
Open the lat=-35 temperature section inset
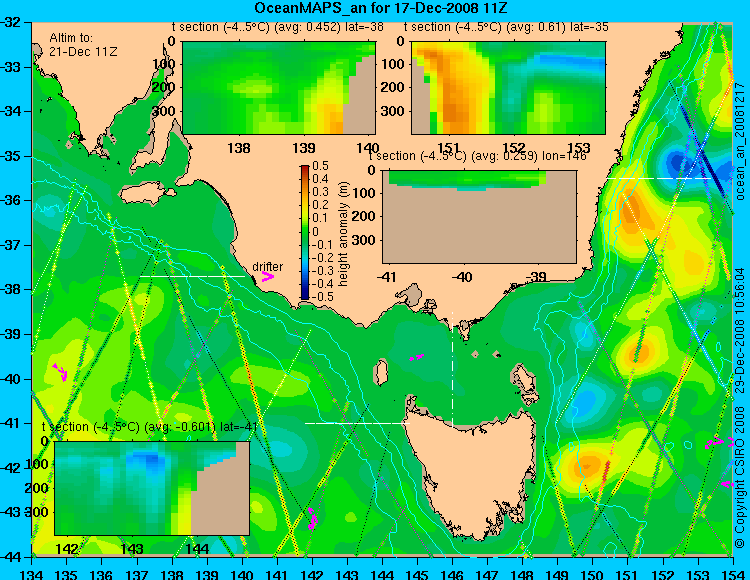coord(508,88)
